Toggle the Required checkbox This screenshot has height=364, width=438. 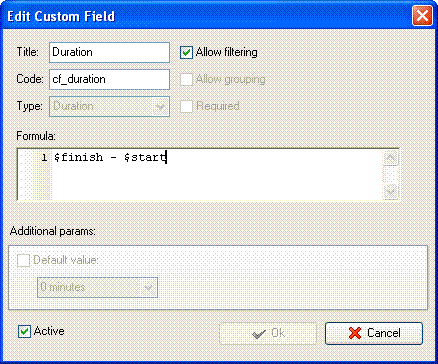pos(186,106)
